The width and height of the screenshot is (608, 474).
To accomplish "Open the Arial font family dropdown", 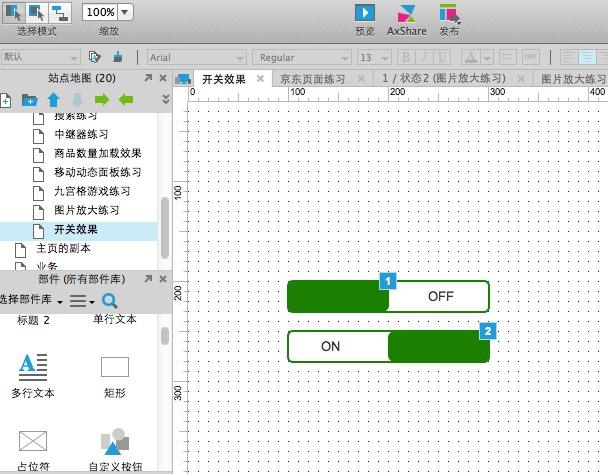I will [197, 58].
